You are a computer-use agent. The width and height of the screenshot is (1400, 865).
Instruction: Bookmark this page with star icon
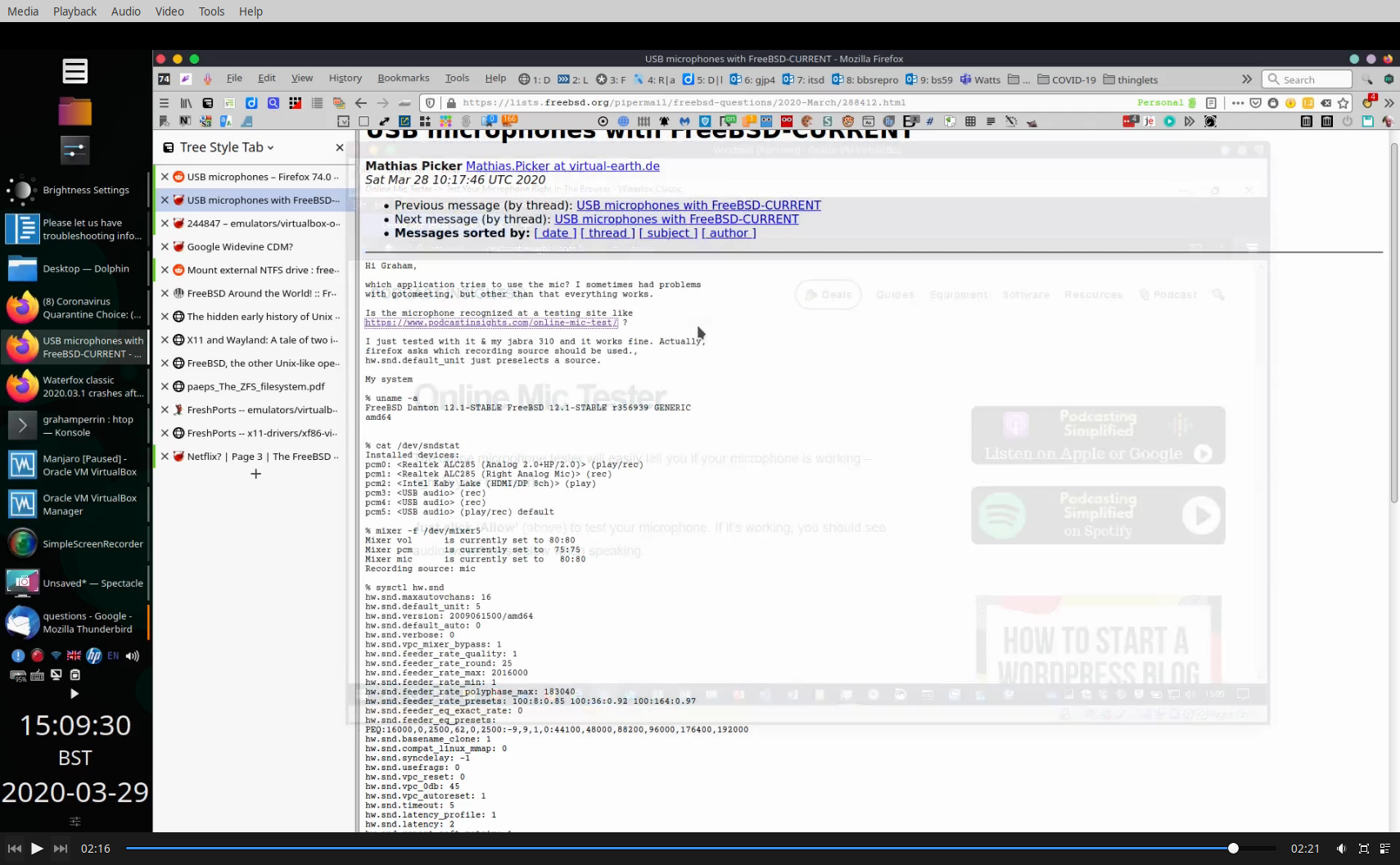pyautogui.click(x=1344, y=103)
